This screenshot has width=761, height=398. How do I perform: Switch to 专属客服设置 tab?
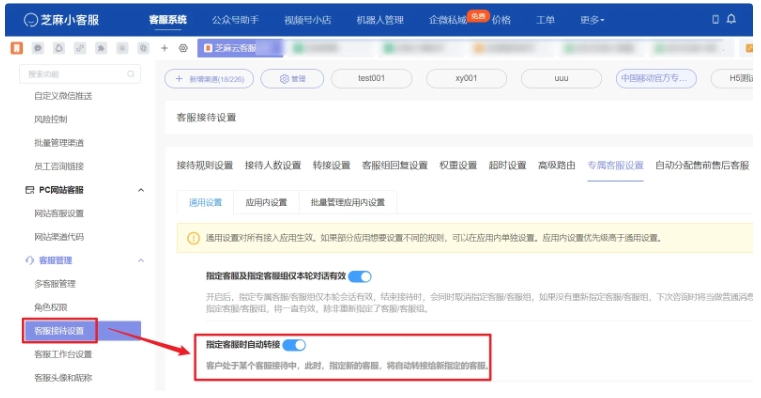point(615,166)
